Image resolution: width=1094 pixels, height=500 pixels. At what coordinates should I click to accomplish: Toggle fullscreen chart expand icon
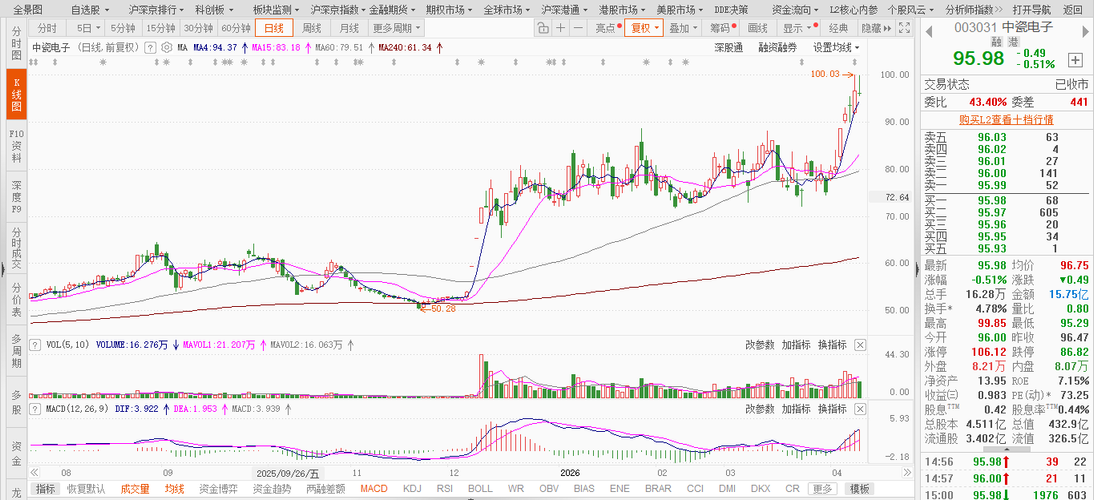click(x=905, y=28)
